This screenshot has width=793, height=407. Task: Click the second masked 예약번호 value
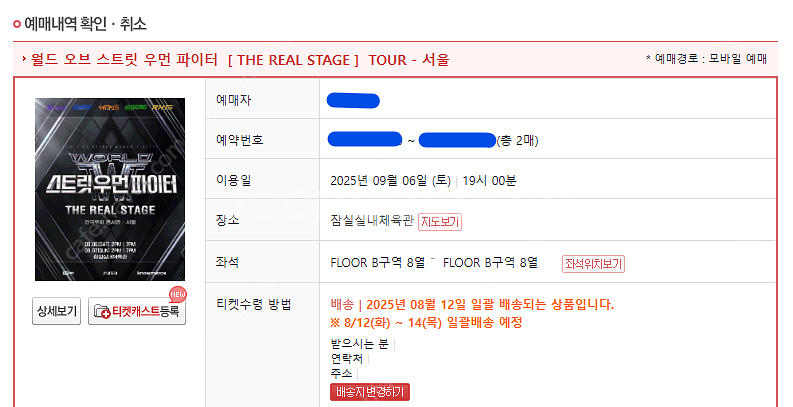(x=457, y=140)
